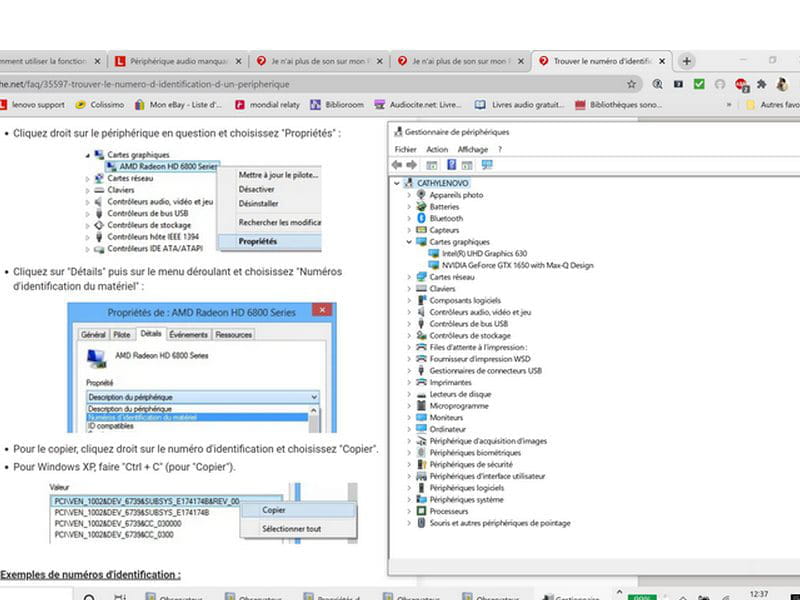Click the Device Manager forward arrow
800x600 pixels.
coord(411,165)
